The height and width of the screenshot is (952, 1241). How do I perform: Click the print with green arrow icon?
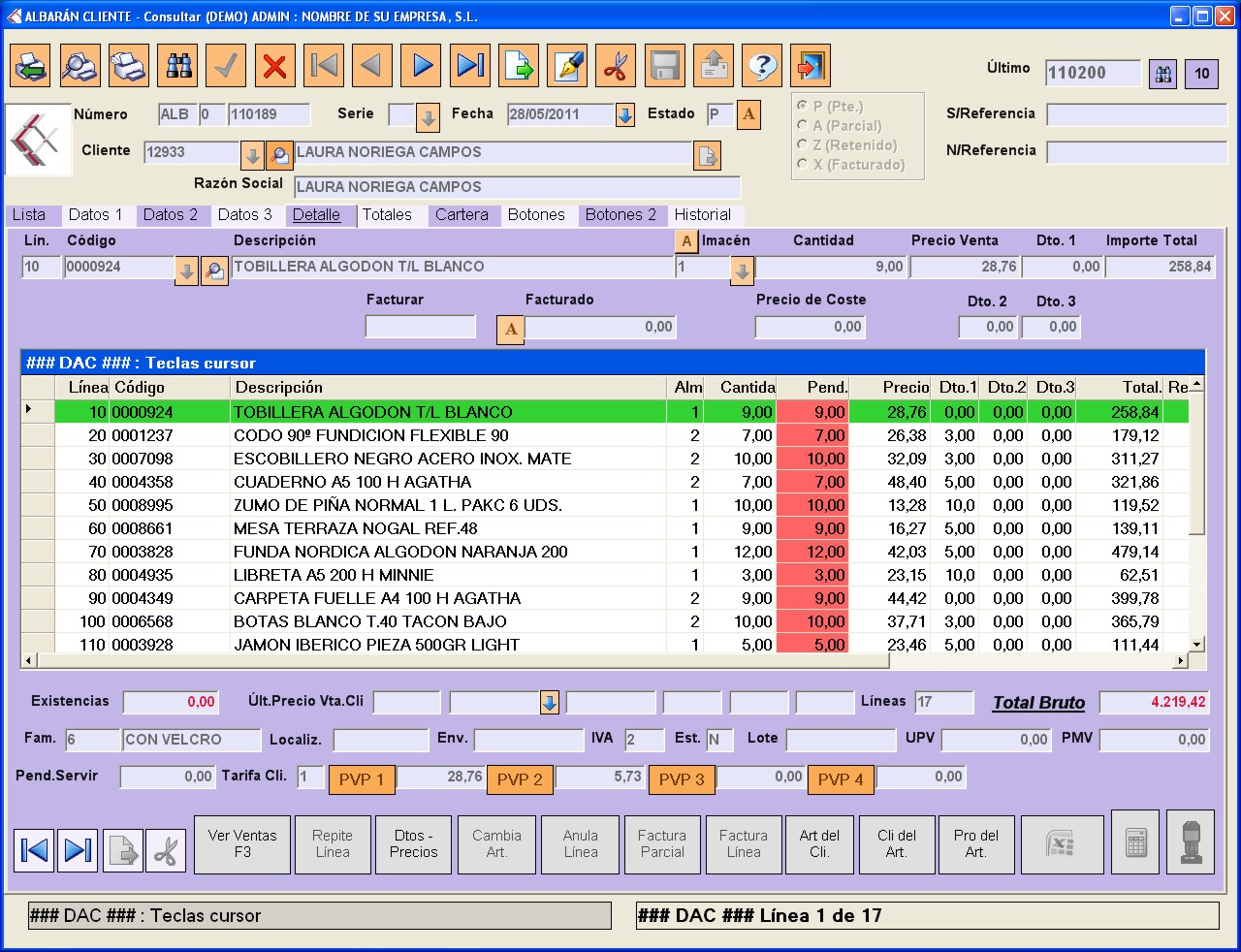tap(31, 66)
